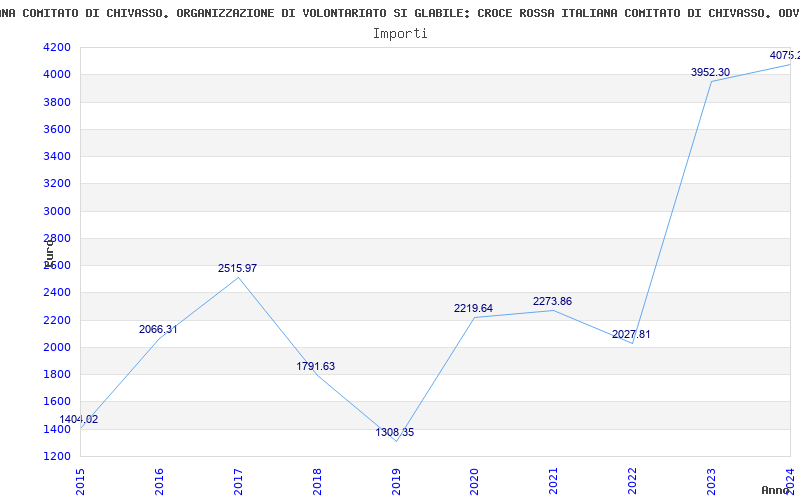This screenshot has height=500, width=800.
Task: Click the 1800 y-axis tick label
Action: (57, 374)
